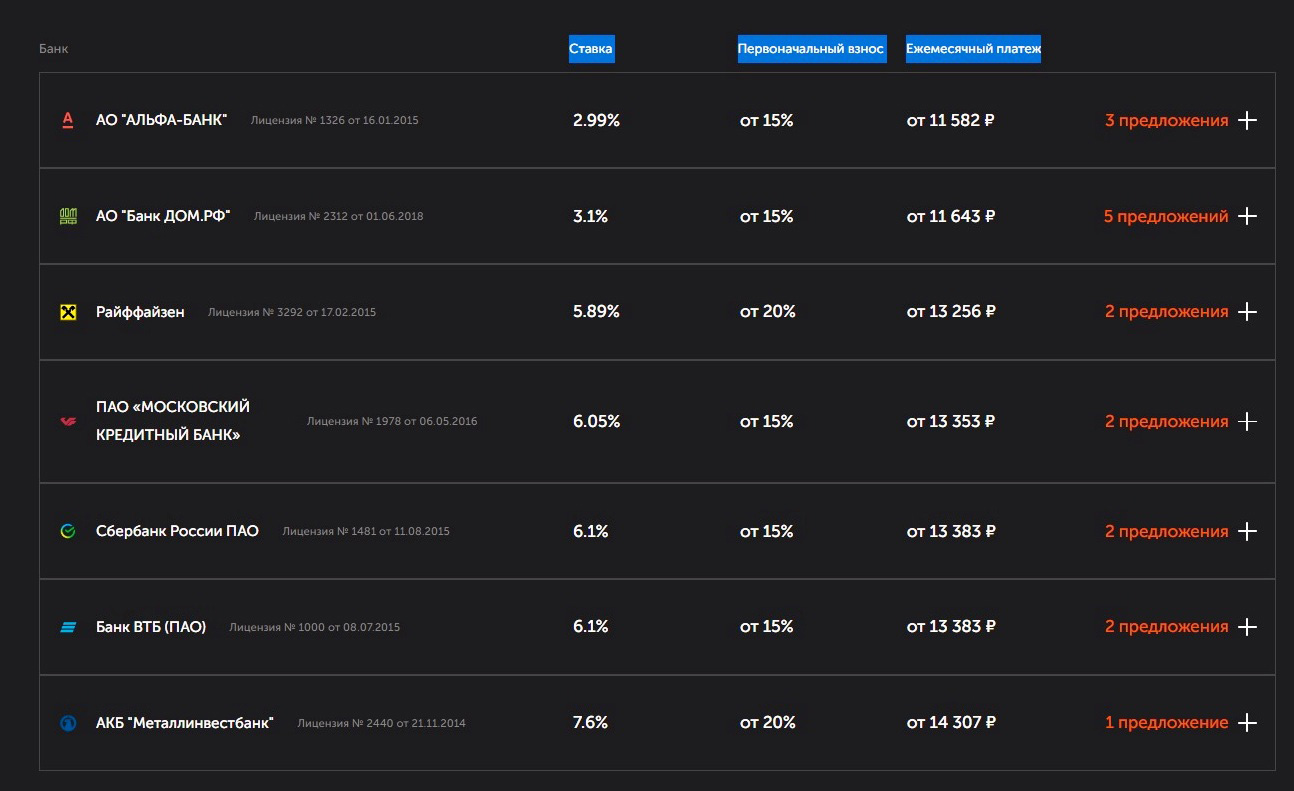Click Лицензия № 2440 от 21.11.2014
This screenshot has width=1294, height=791.
tap(382, 724)
